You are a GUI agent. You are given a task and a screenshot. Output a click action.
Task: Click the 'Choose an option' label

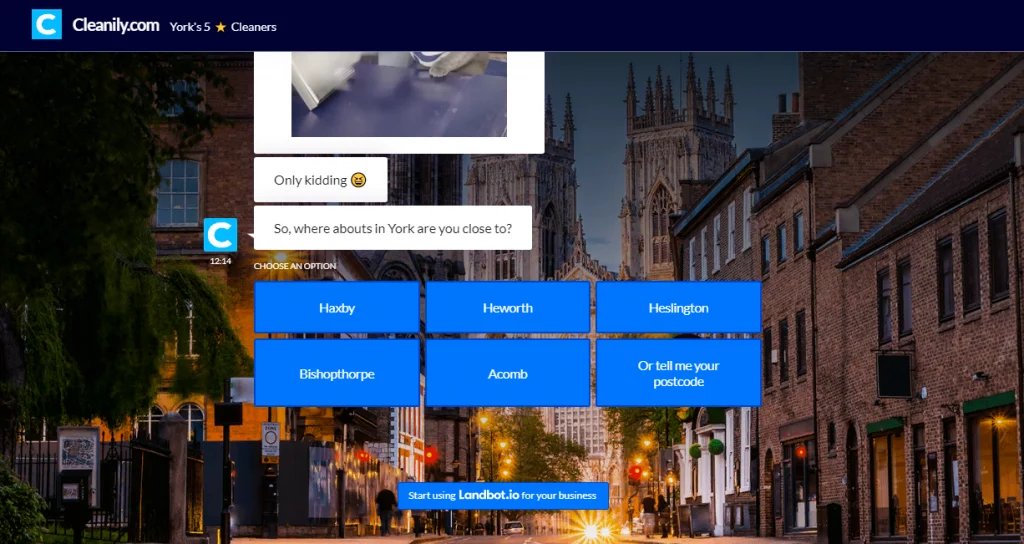(x=295, y=266)
